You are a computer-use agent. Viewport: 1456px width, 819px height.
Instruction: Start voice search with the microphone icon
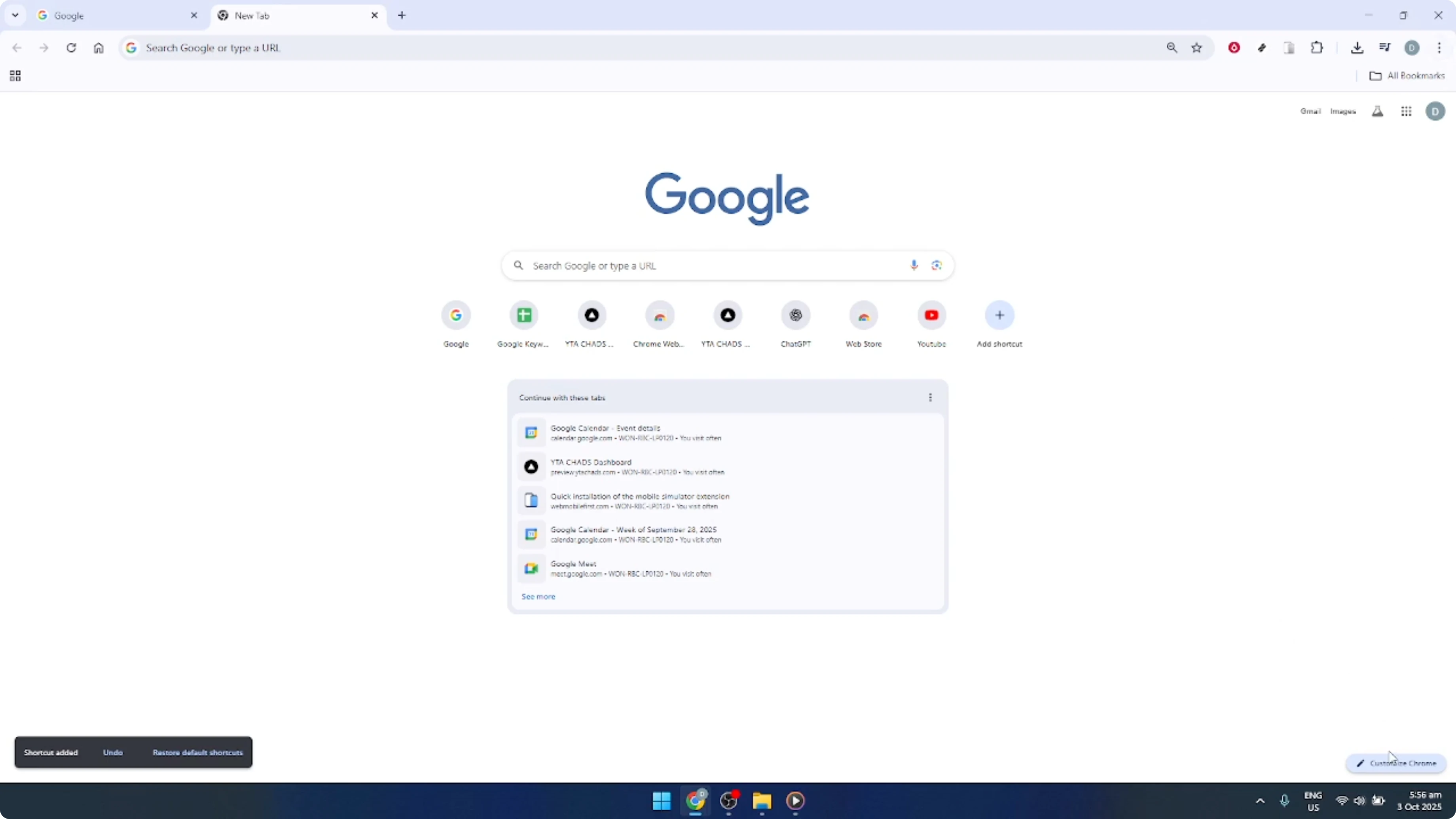[914, 265]
